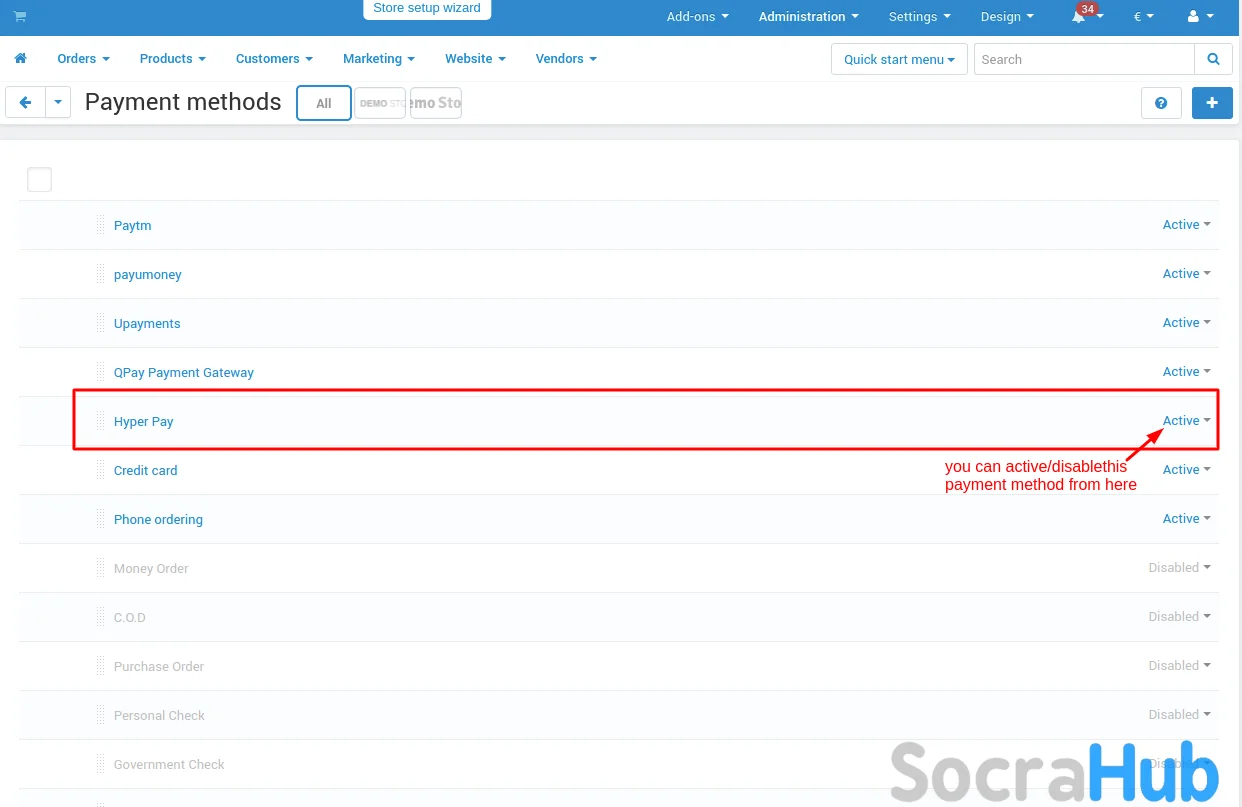Image resolution: width=1242 pixels, height=807 pixels.
Task: Go to the home dashboard icon
Action: (21, 59)
